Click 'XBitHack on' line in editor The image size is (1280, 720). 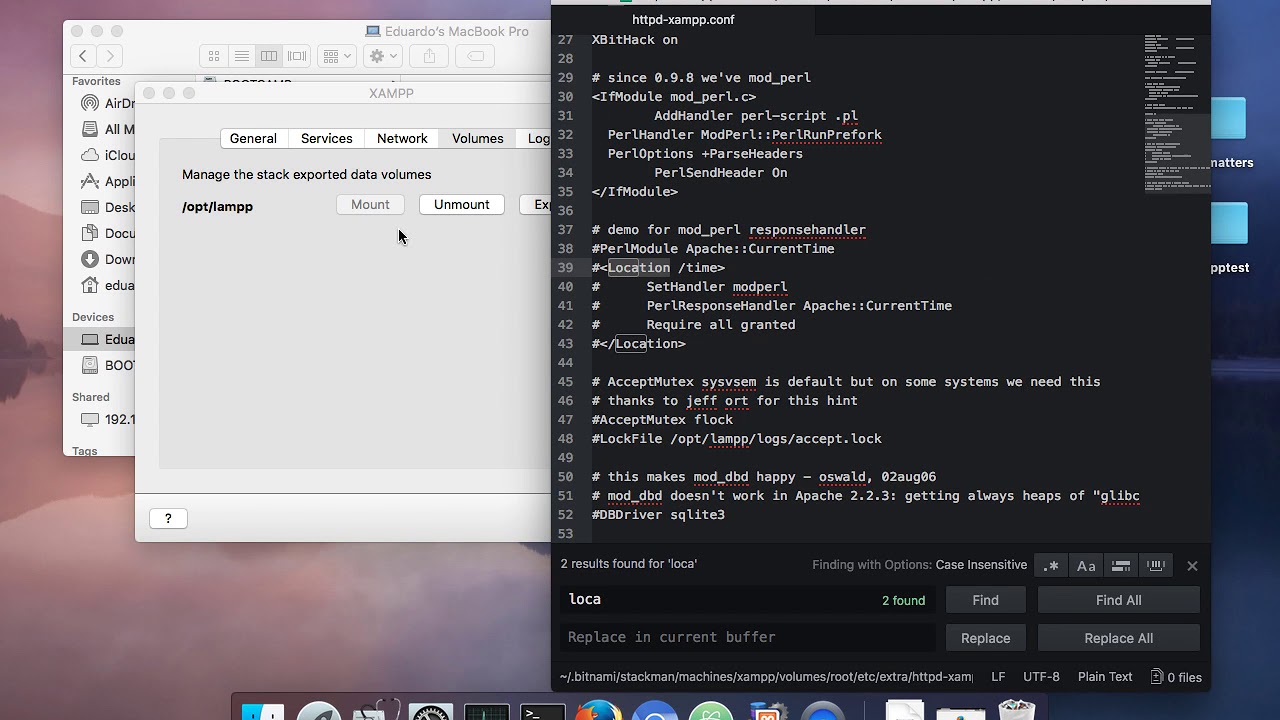pos(634,40)
